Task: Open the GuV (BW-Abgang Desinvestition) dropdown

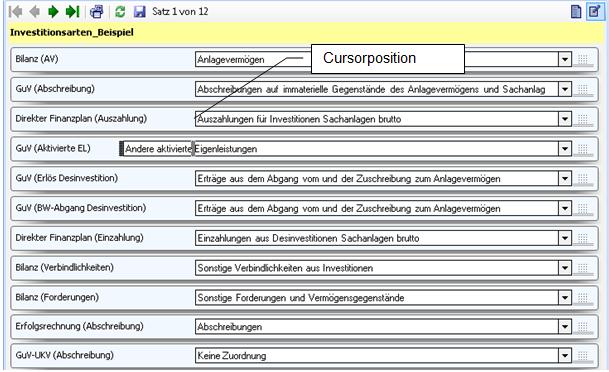Action: [565, 209]
